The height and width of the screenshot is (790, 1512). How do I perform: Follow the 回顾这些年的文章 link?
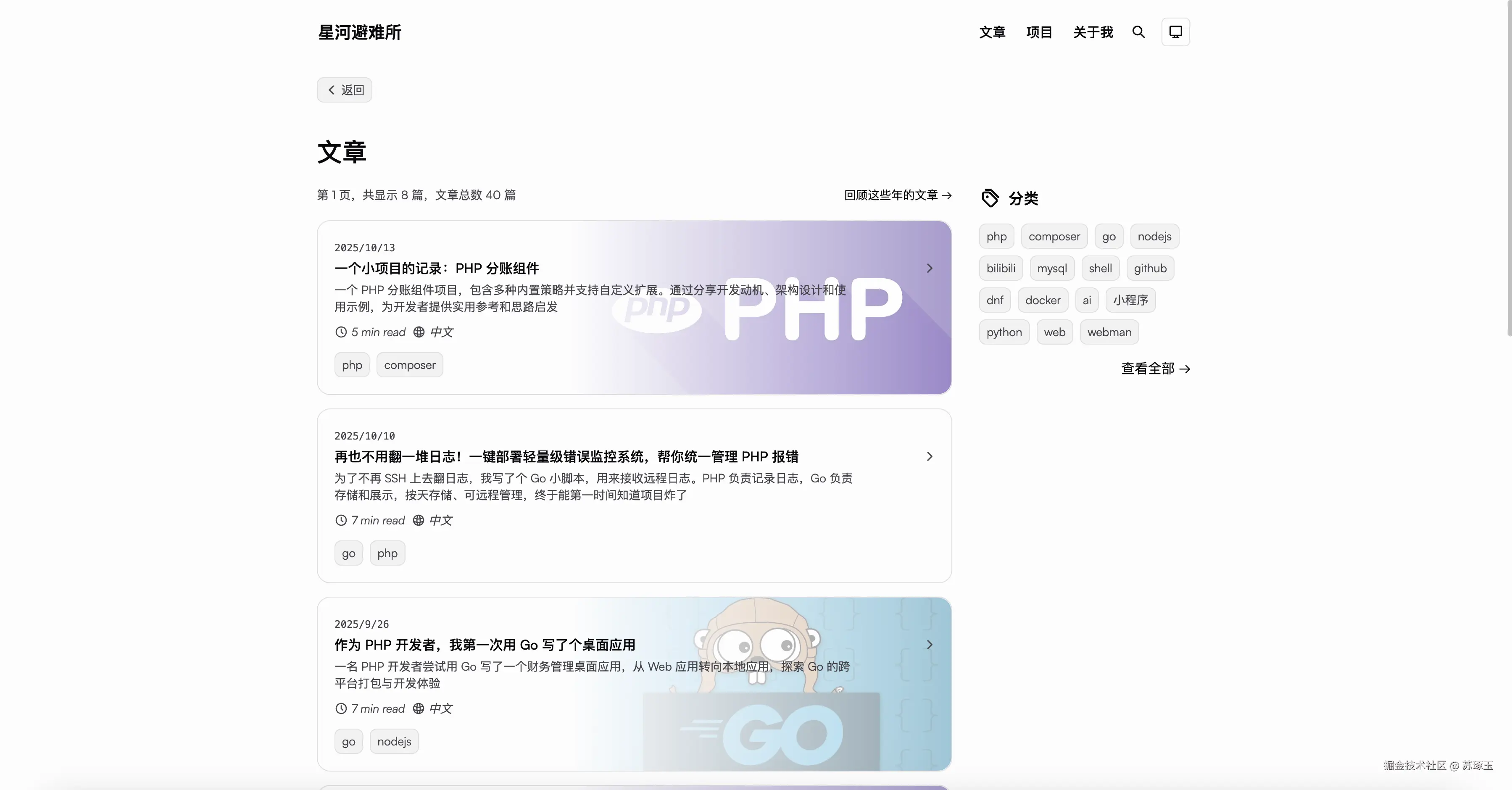898,195
